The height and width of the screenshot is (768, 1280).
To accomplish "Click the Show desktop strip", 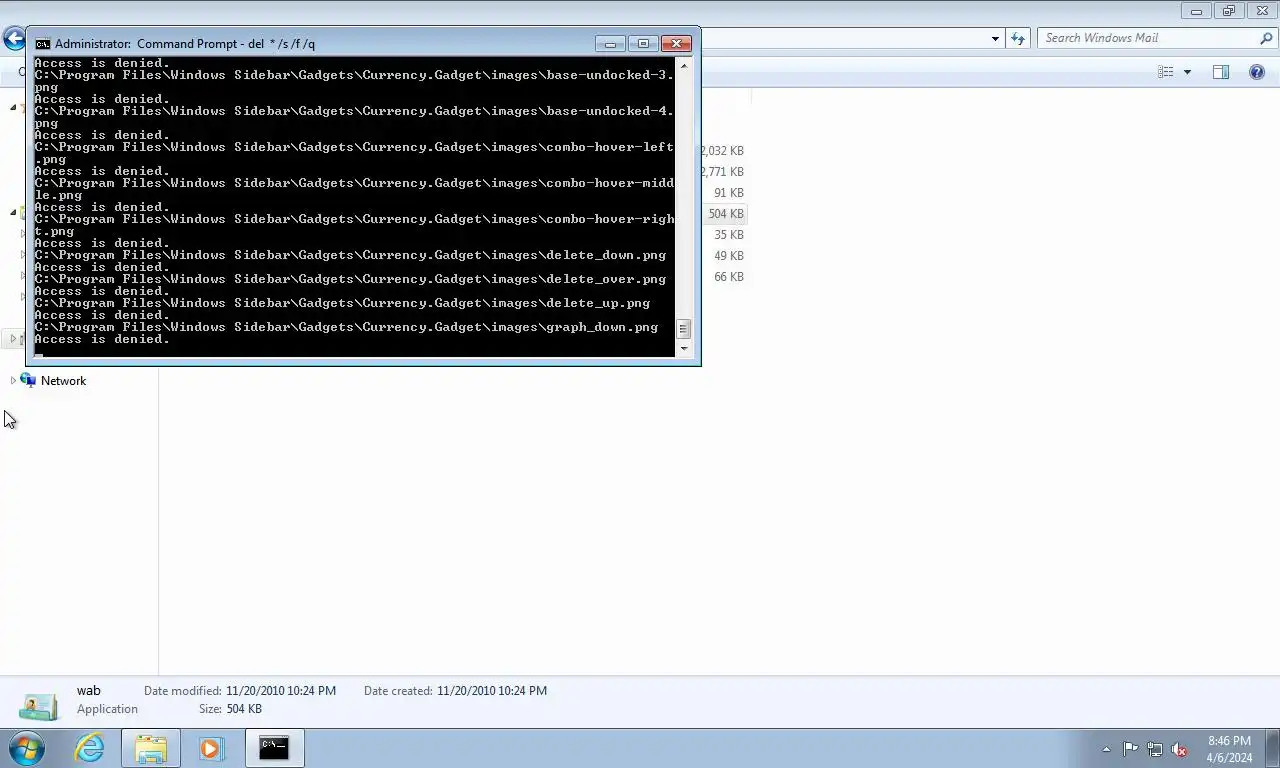I will [1272, 749].
